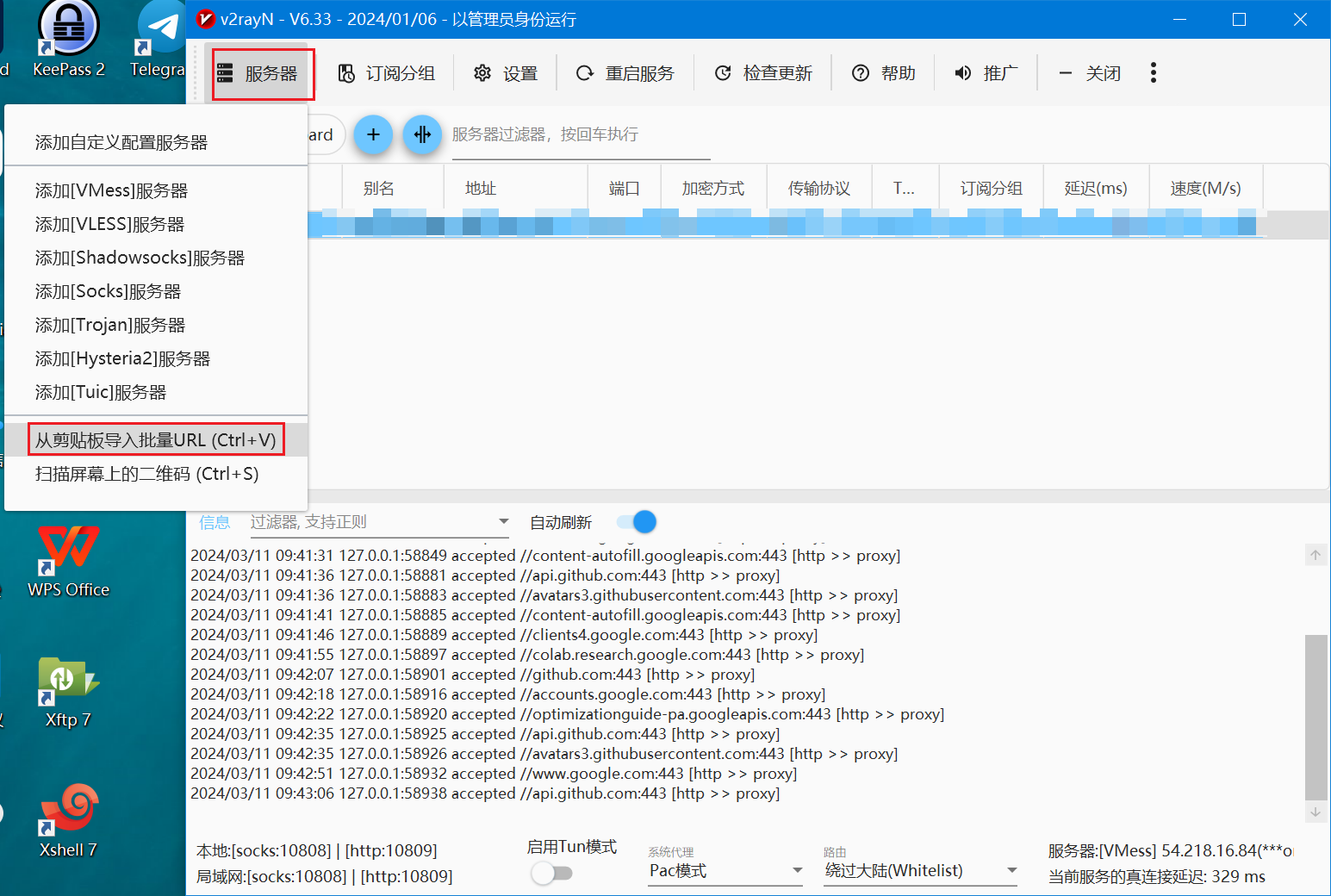Image resolution: width=1331 pixels, height=896 pixels.
Task: Click log line for accounts.google.com:443
Action: 507,694
